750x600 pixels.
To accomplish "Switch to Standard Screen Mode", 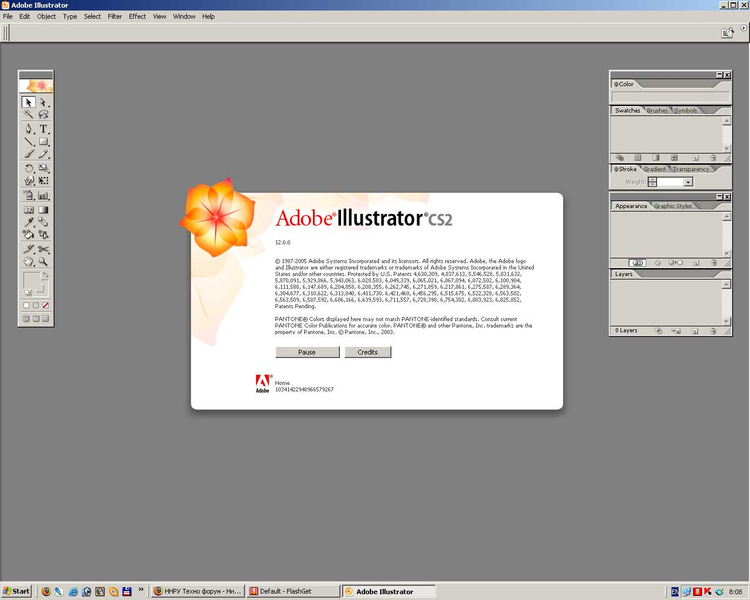I will (x=26, y=319).
